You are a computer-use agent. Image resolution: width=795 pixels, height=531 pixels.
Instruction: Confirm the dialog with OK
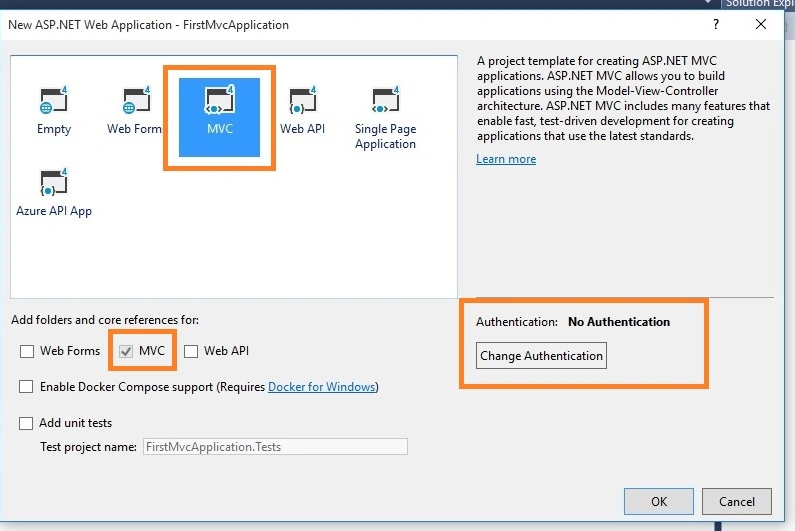click(x=659, y=501)
